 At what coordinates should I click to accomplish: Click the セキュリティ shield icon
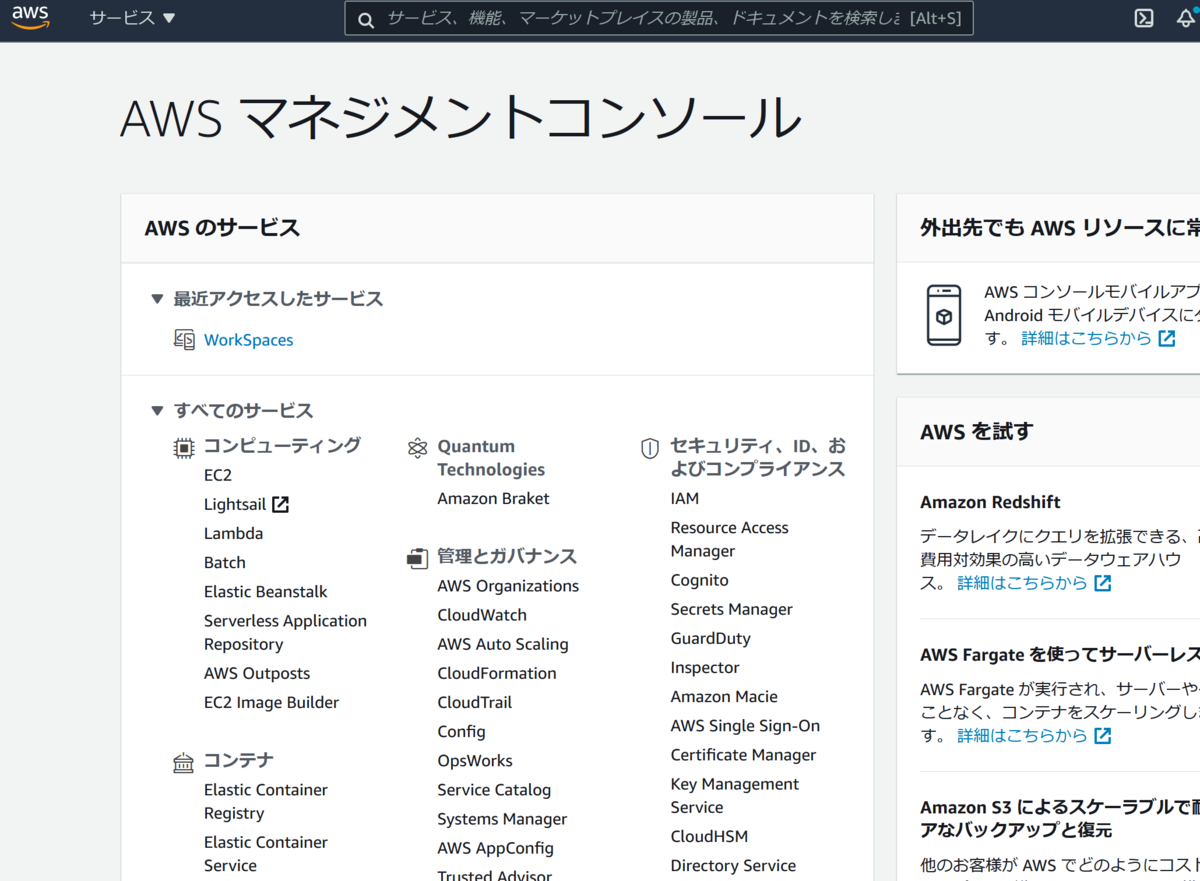pyautogui.click(x=650, y=448)
